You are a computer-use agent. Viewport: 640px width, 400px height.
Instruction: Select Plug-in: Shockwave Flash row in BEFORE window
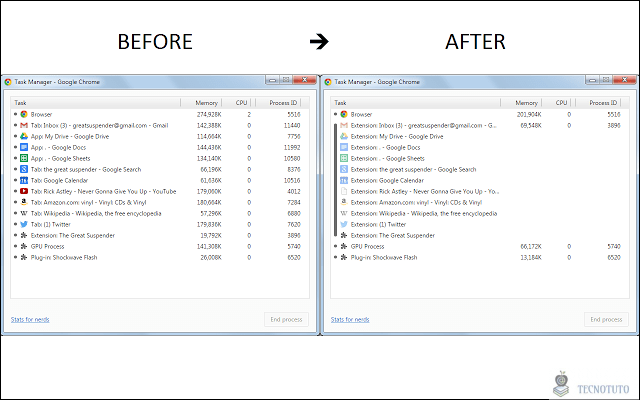(160, 258)
